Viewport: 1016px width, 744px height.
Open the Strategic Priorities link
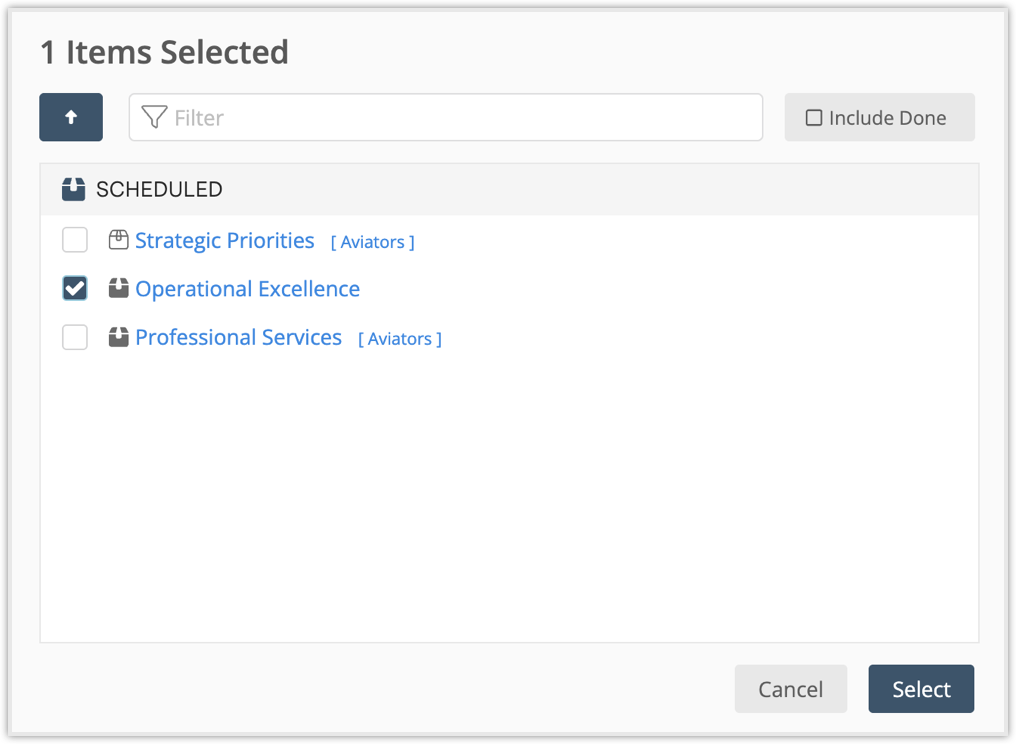tap(224, 240)
